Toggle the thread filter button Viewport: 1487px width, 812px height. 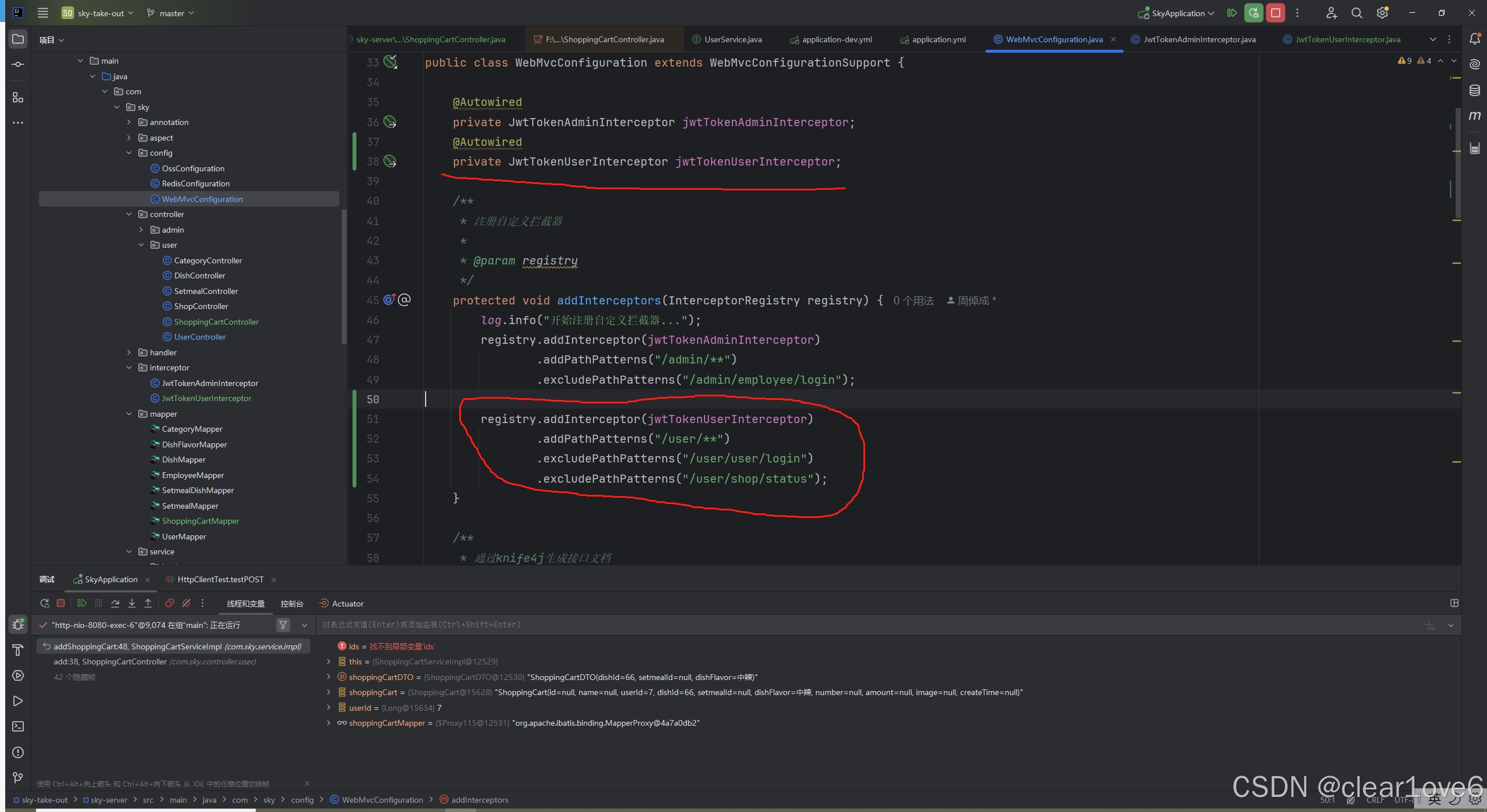pos(283,625)
